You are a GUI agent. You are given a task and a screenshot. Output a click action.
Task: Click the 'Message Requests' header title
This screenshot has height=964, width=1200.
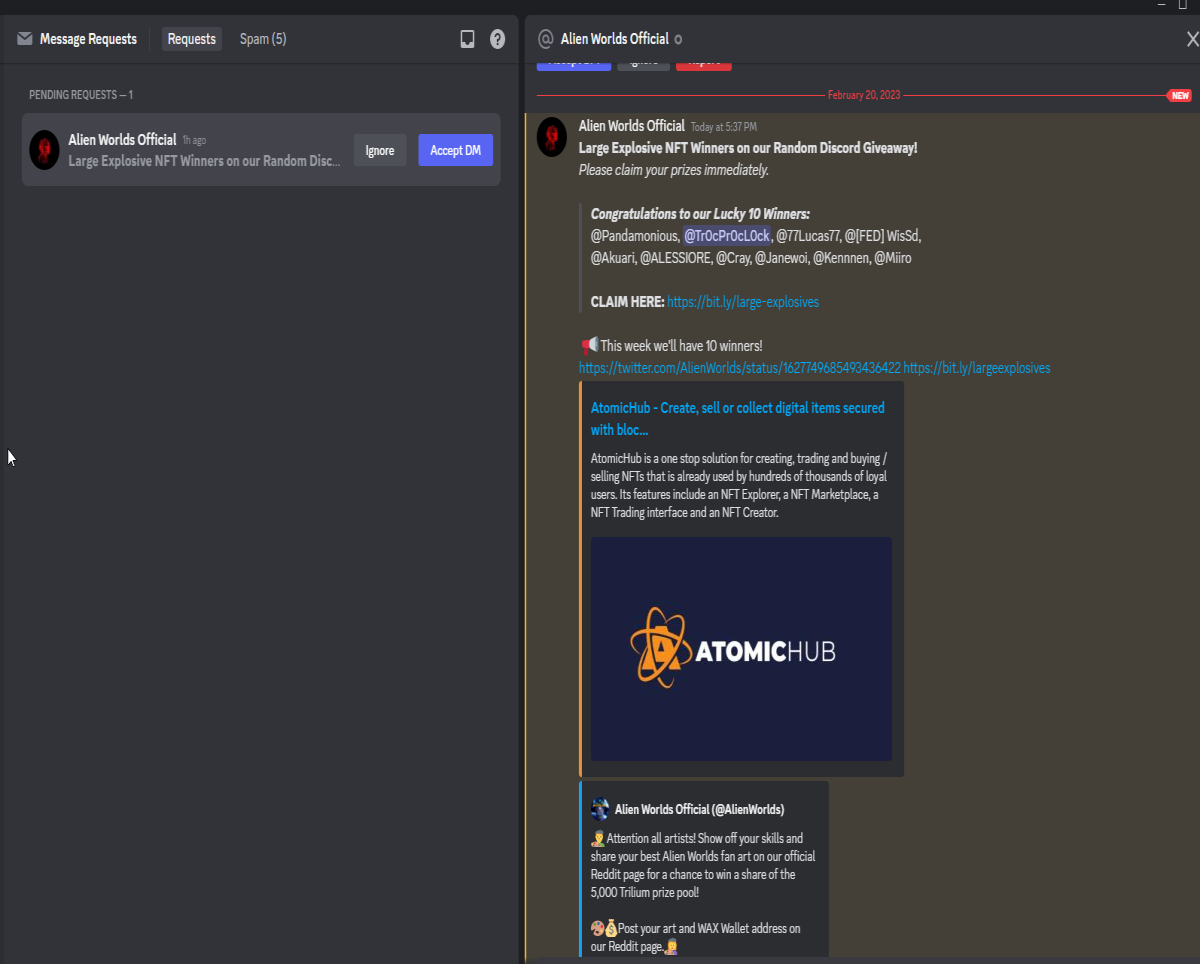(88, 39)
